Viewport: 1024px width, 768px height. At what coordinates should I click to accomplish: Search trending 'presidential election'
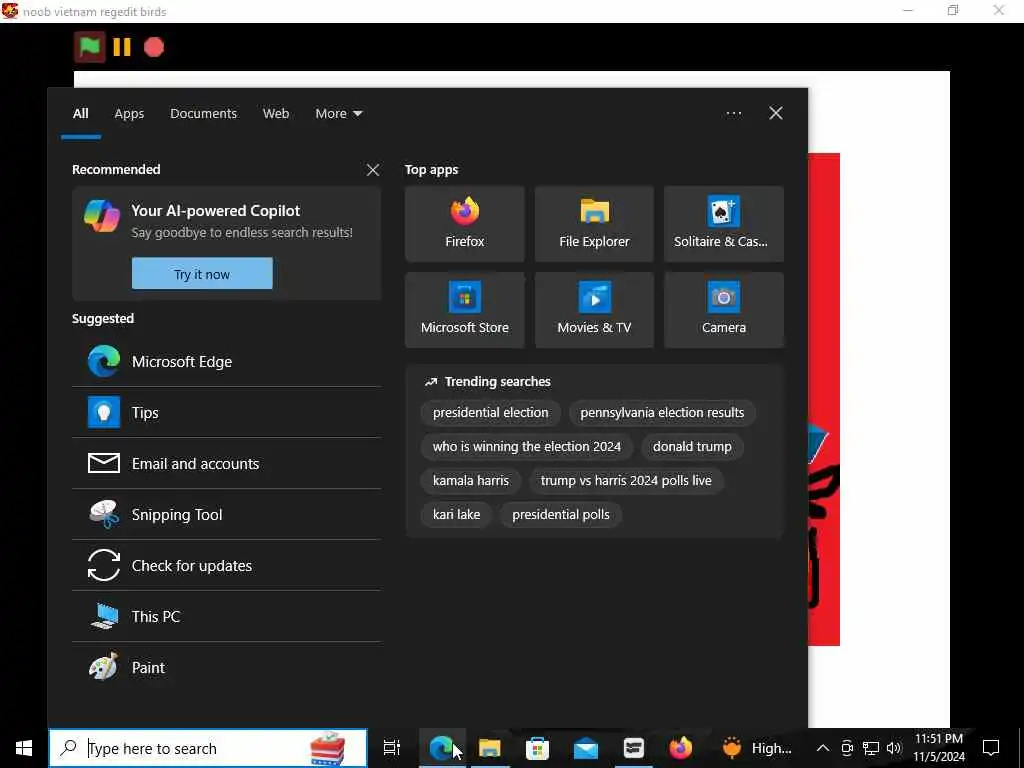pyautogui.click(x=490, y=413)
